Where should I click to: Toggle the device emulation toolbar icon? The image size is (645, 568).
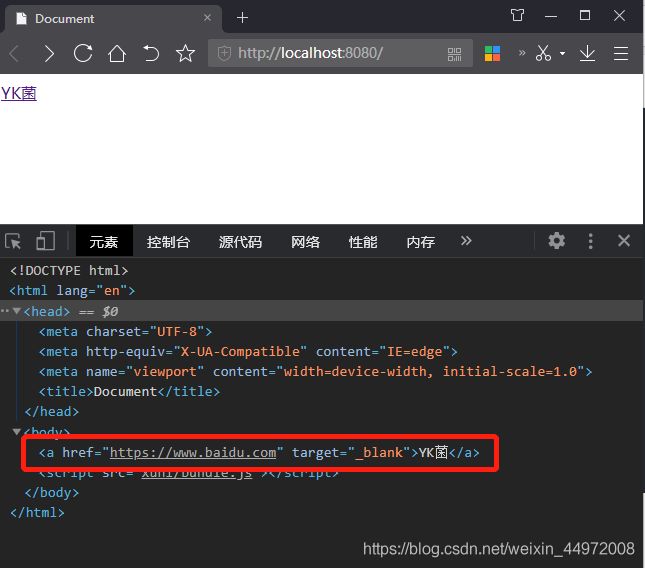[45, 241]
